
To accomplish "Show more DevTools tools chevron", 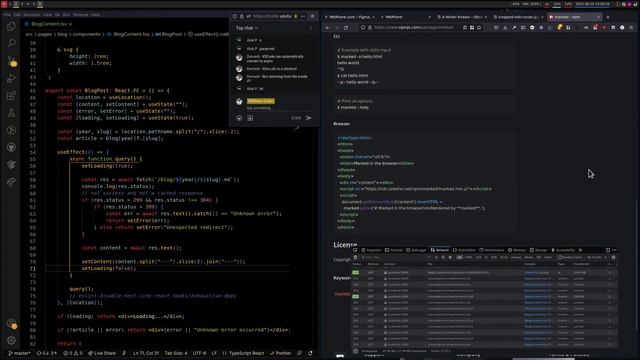I will tap(580, 250).
